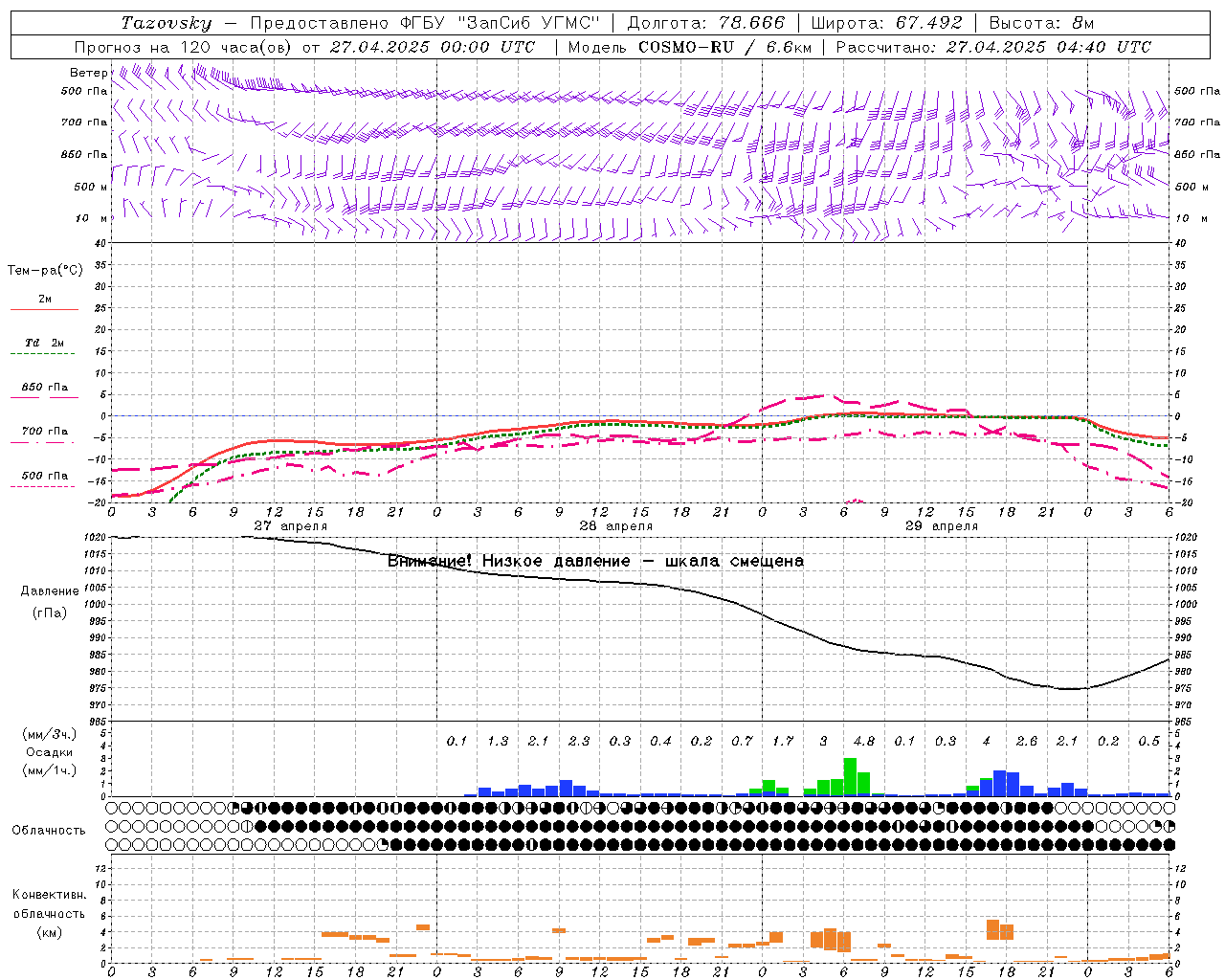Click the tallest green precipitation bar
This screenshot has height=980, width=1225.
pos(850,776)
